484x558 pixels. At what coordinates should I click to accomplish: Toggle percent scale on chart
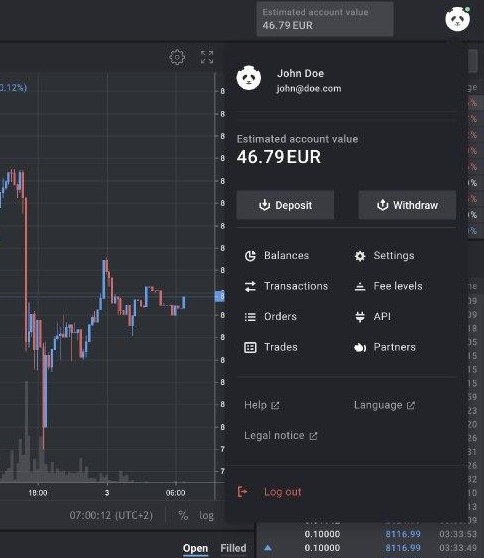click(x=183, y=515)
